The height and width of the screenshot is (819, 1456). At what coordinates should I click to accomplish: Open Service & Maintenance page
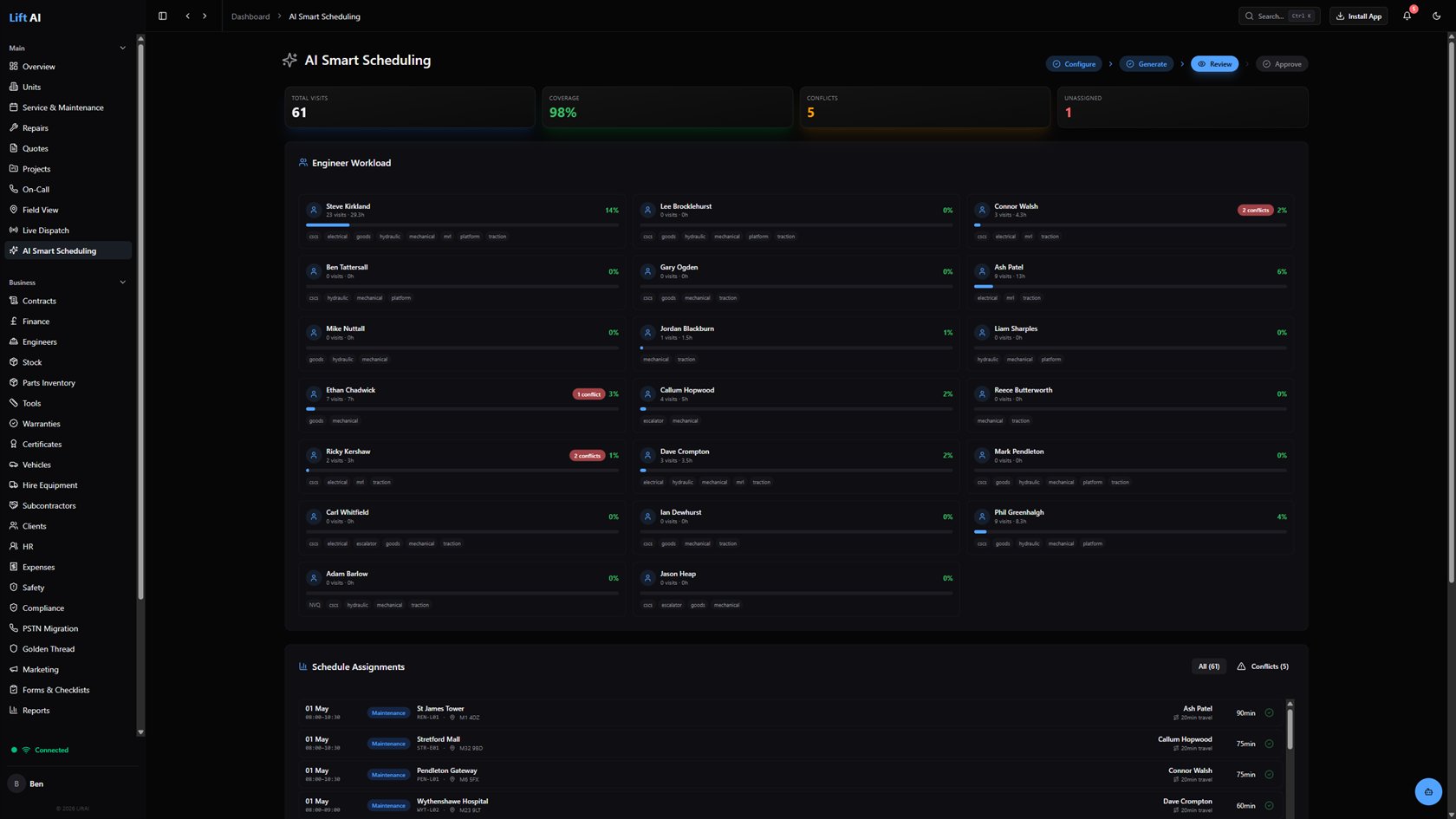68,107
